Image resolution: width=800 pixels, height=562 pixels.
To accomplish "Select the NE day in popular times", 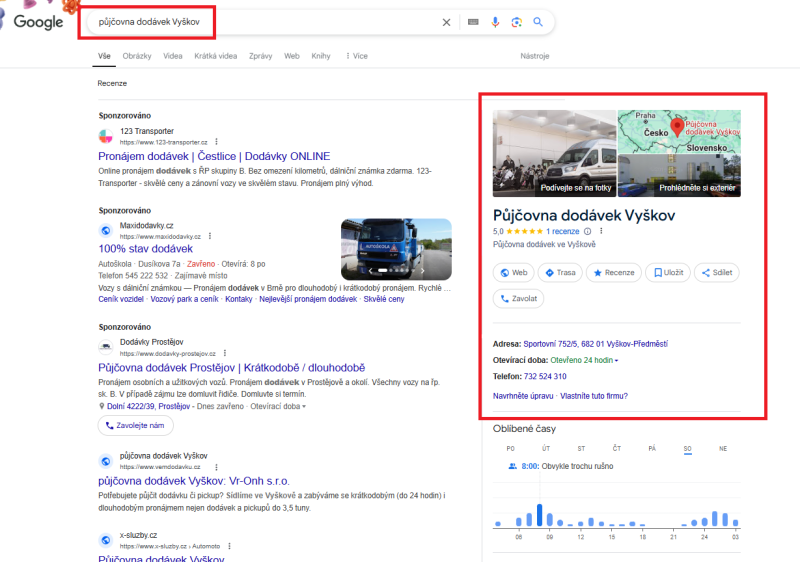I will (x=723, y=449).
